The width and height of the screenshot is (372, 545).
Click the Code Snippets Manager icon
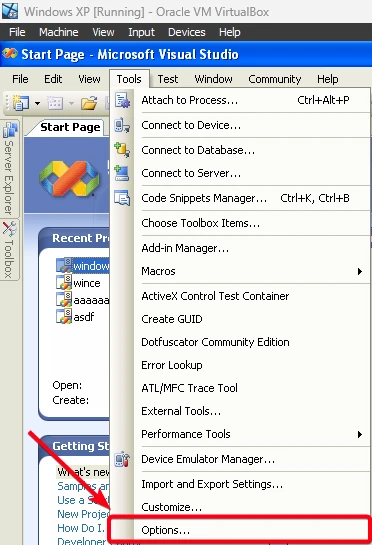pos(122,198)
